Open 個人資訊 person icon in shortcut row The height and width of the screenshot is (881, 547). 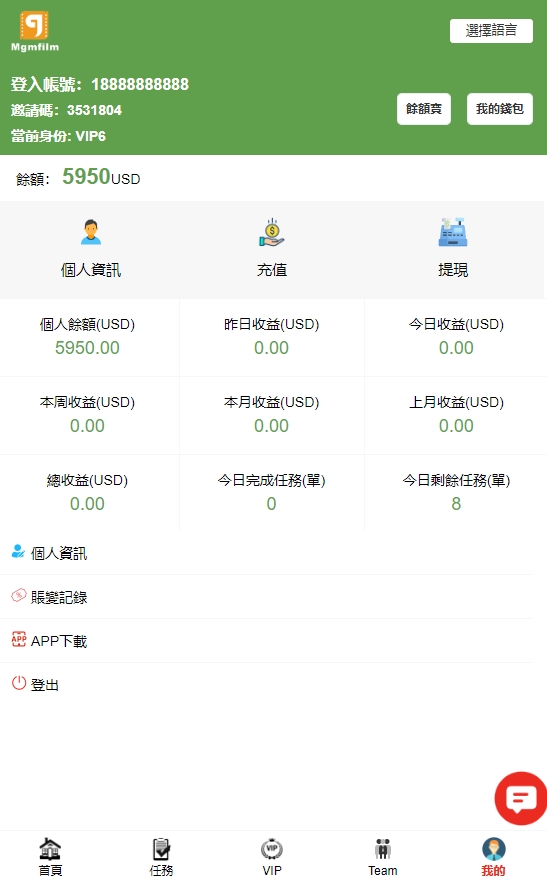(x=91, y=233)
